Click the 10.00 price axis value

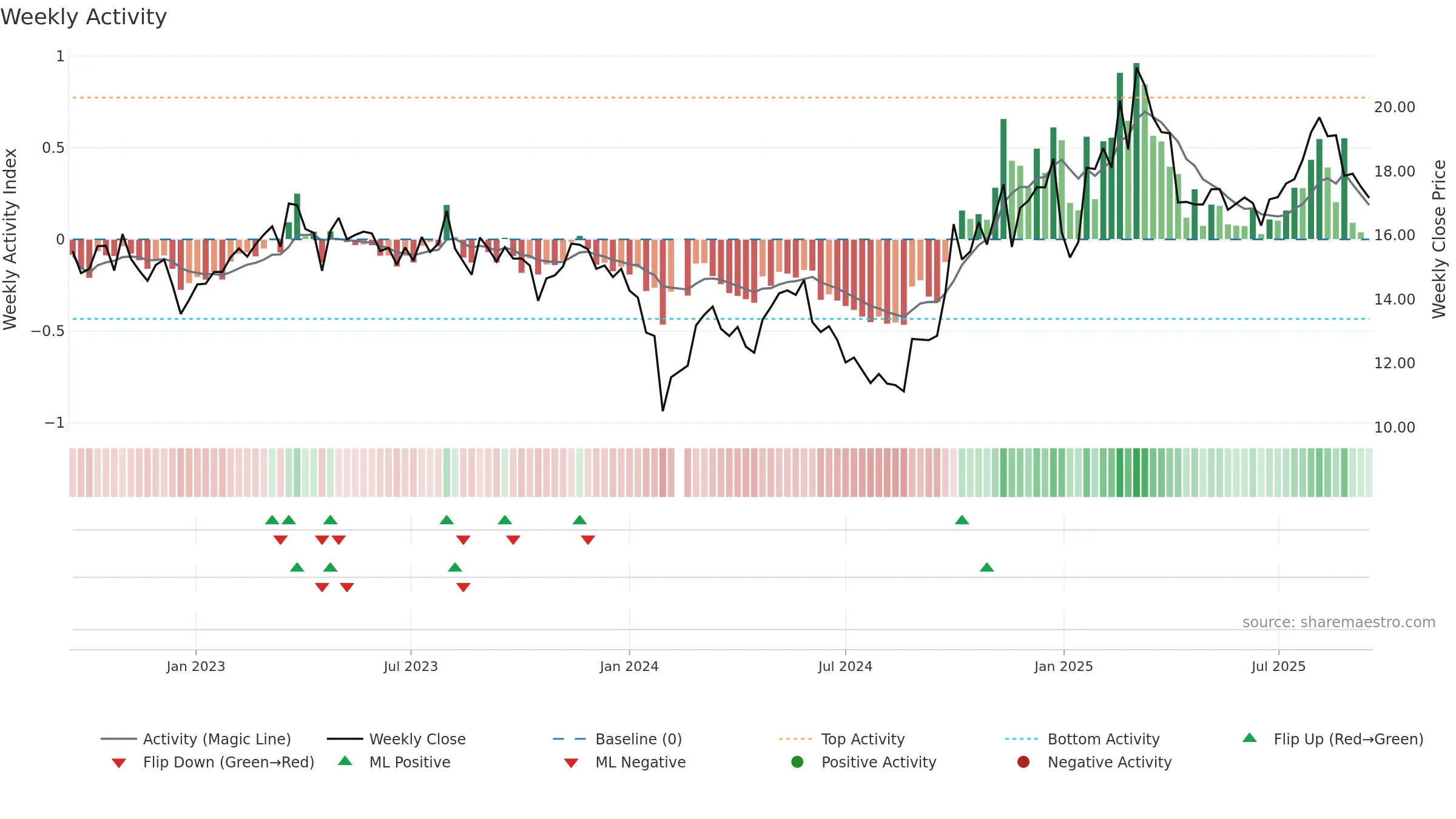point(1394,428)
